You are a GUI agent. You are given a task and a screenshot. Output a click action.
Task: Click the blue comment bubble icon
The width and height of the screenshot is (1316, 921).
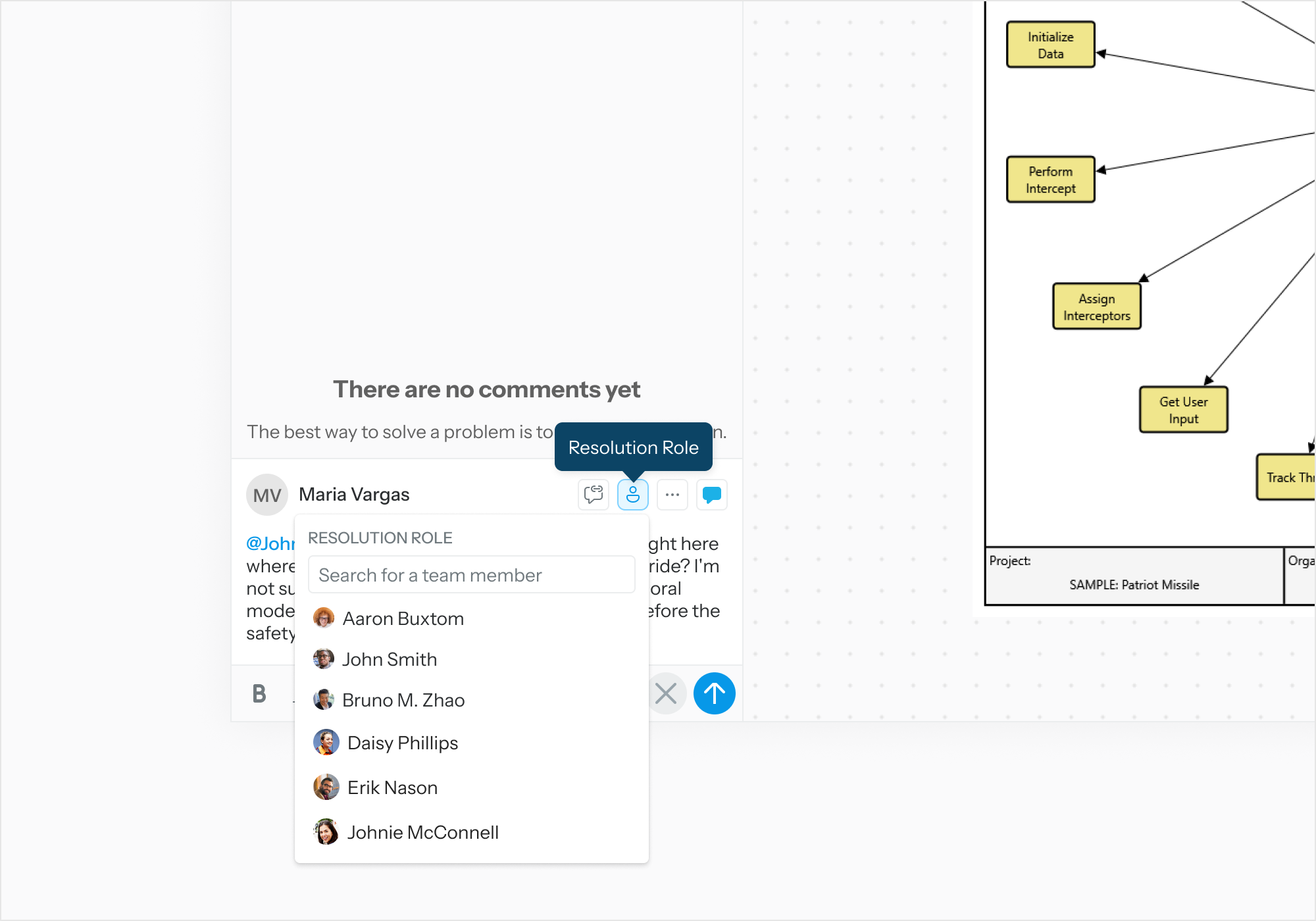711,494
